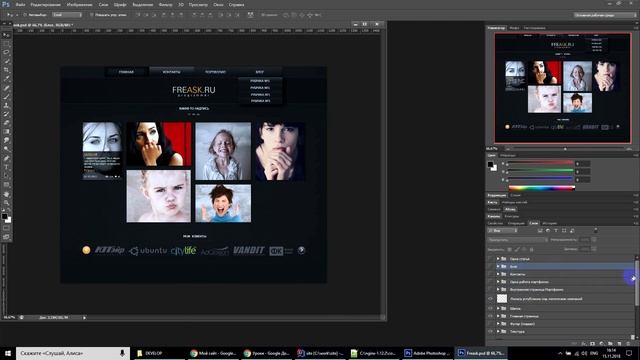Image resolution: width=640 pixels, height=360 pixels.
Task: Show the Контакты layer group
Action: pyautogui.click(x=490, y=274)
